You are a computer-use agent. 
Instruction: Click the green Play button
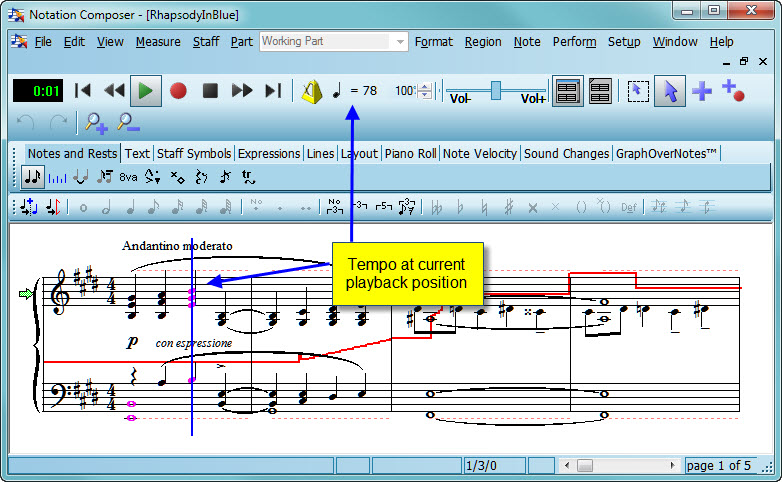[x=146, y=90]
